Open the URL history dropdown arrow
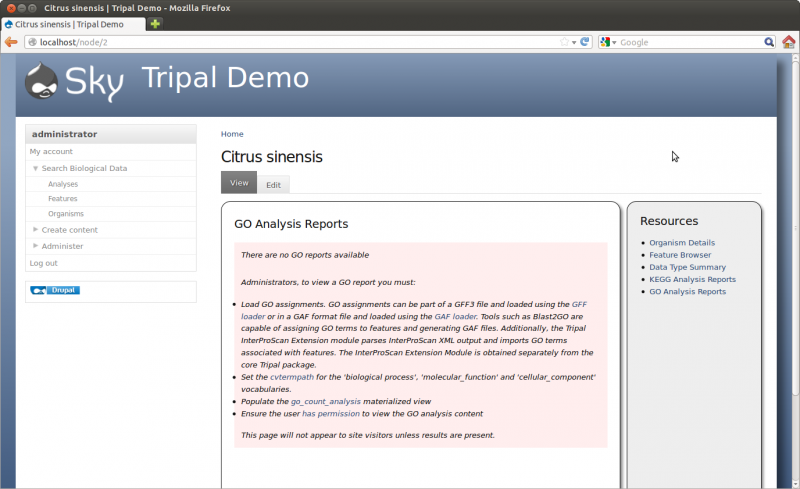This screenshot has width=800, height=489. click(574, 42)
